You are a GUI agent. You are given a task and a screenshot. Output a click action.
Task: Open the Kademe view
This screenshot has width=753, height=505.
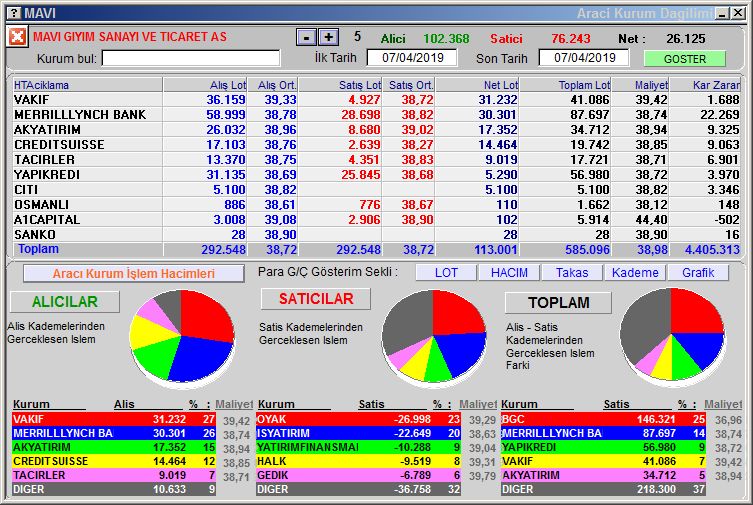635,273
